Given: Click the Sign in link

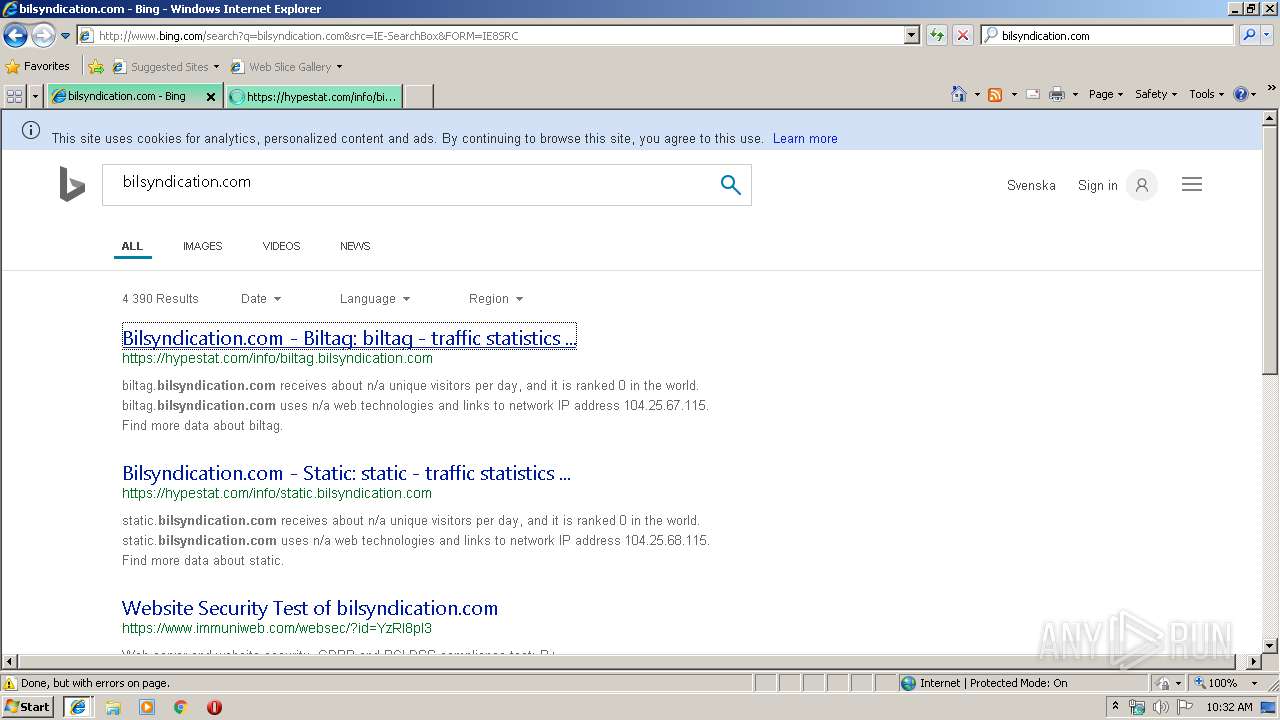Looking at the screenshot, I should point(1097,186).
